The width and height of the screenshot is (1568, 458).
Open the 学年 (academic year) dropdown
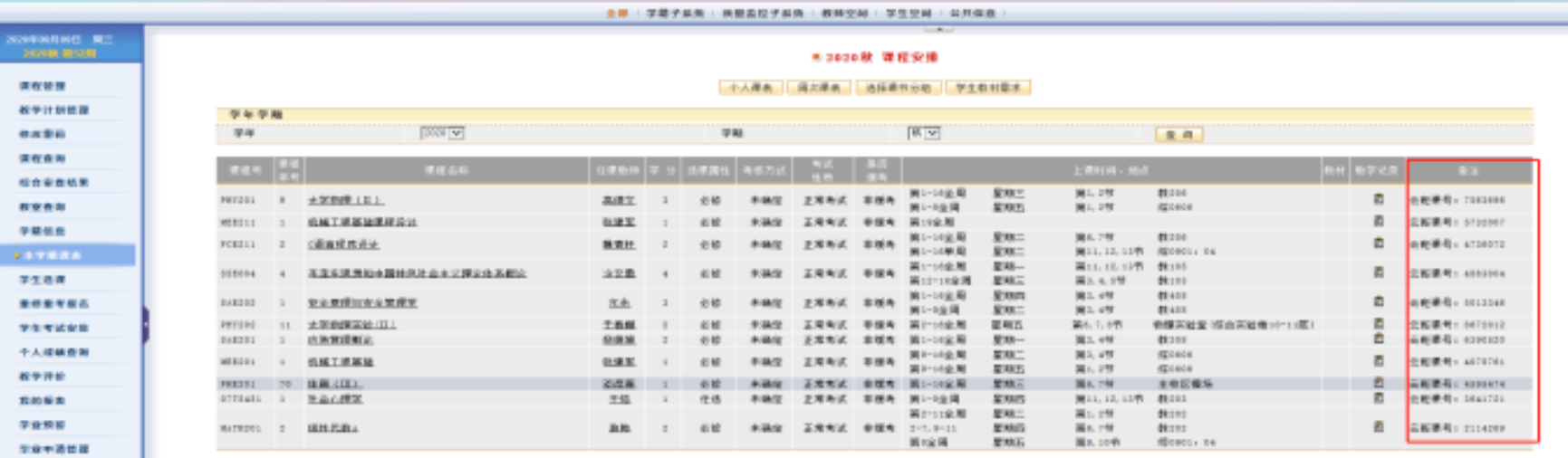point(442,133)
